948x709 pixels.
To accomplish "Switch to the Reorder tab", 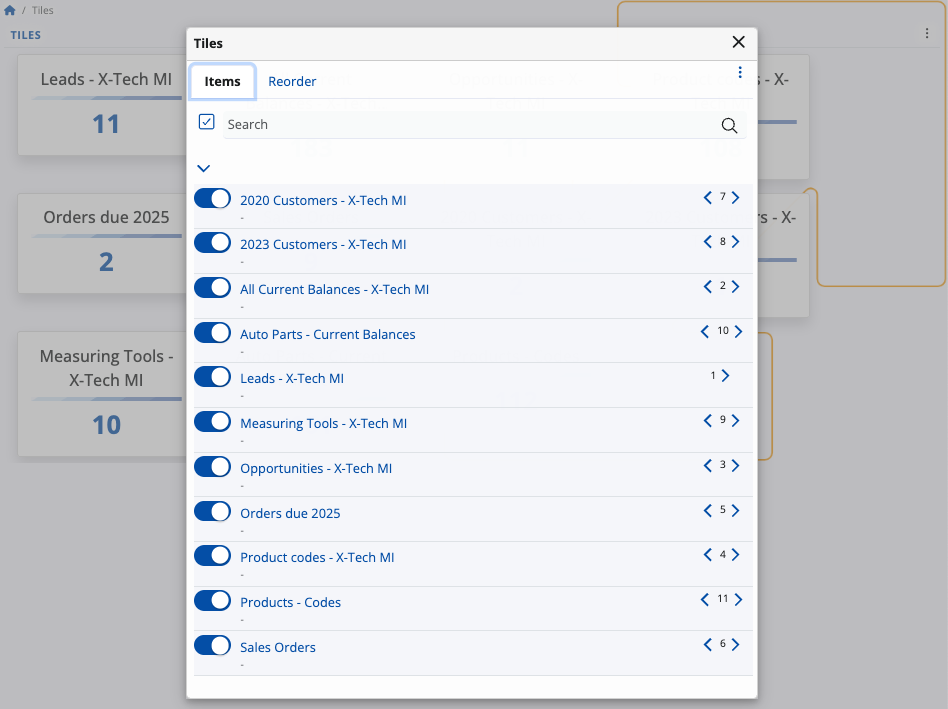I will [292, 82].
